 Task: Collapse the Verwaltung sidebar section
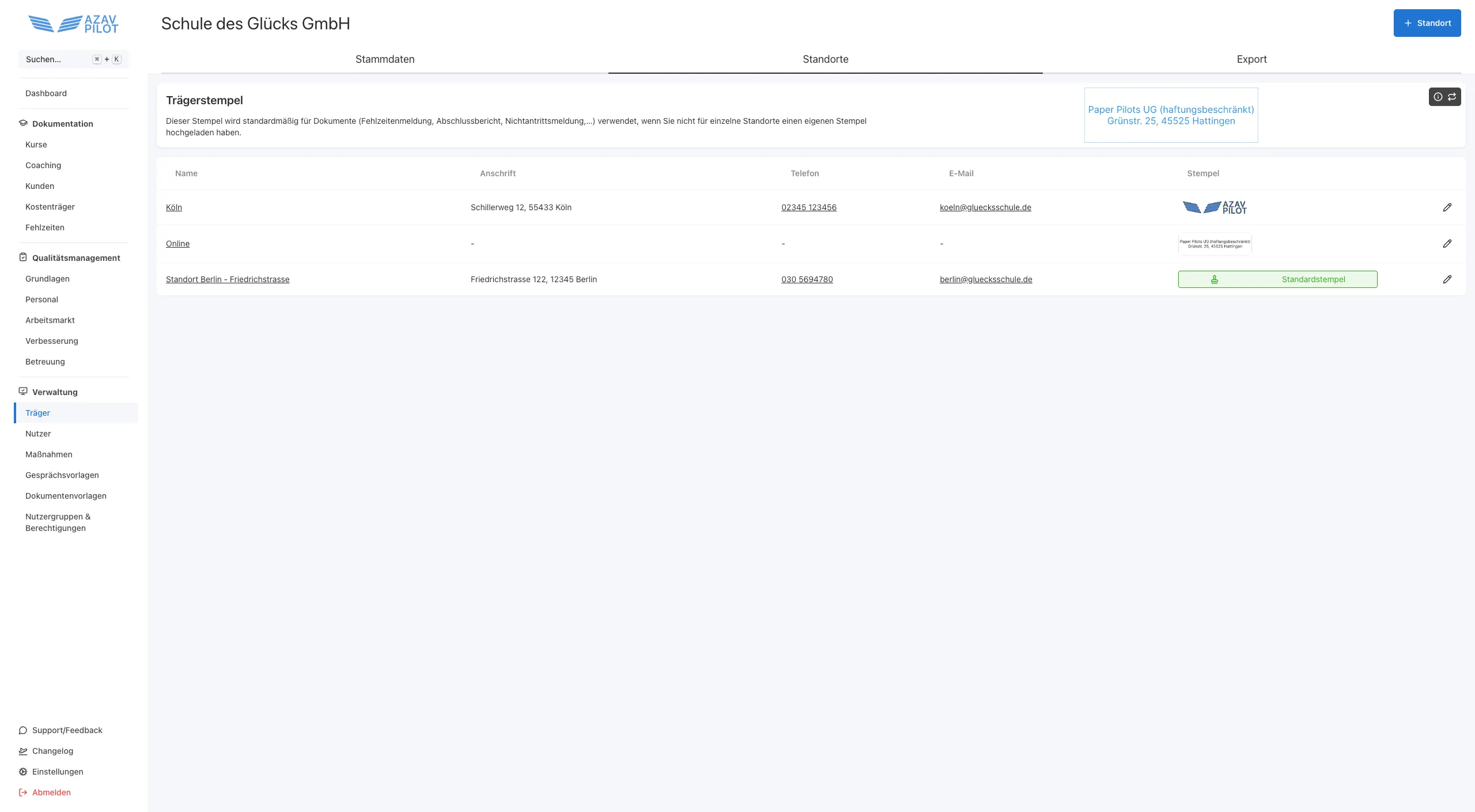pos(55,392)
